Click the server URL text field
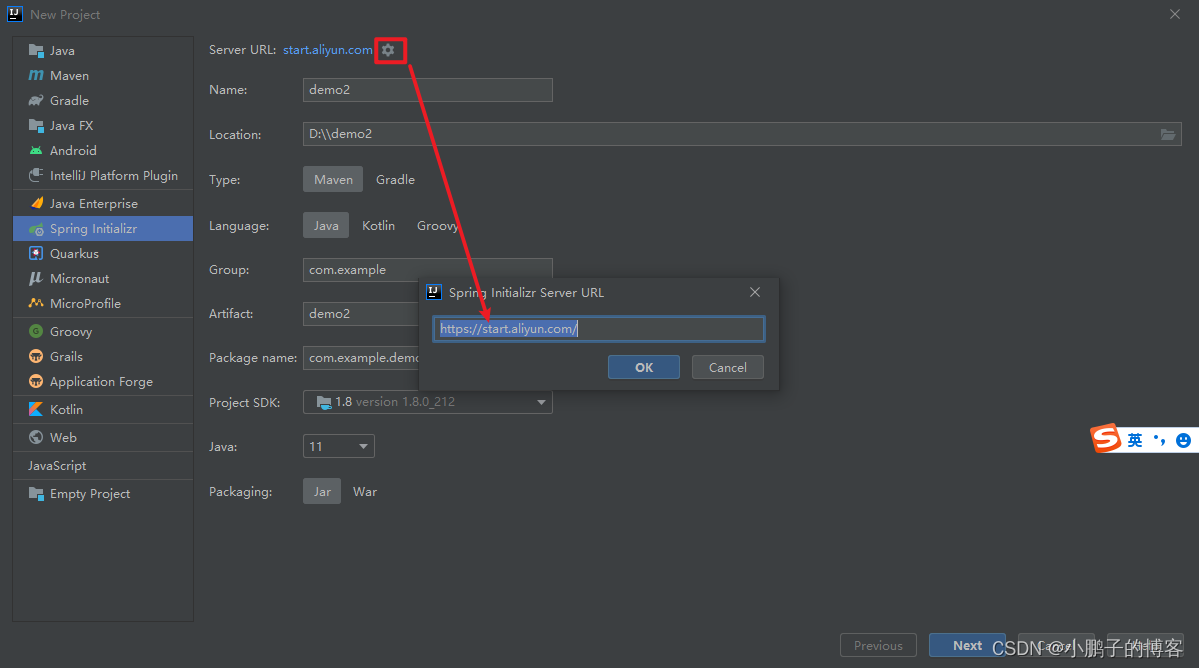Image resolution: width=1199 pixels, height=668 pixels. [599, 329]
